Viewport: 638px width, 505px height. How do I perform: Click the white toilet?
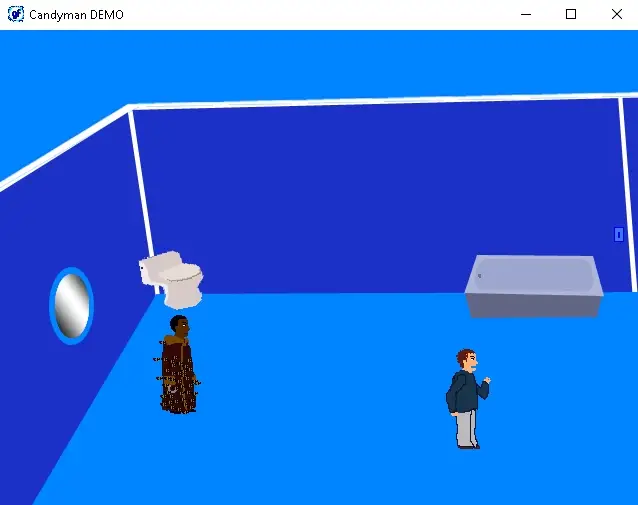click(171, 280)
